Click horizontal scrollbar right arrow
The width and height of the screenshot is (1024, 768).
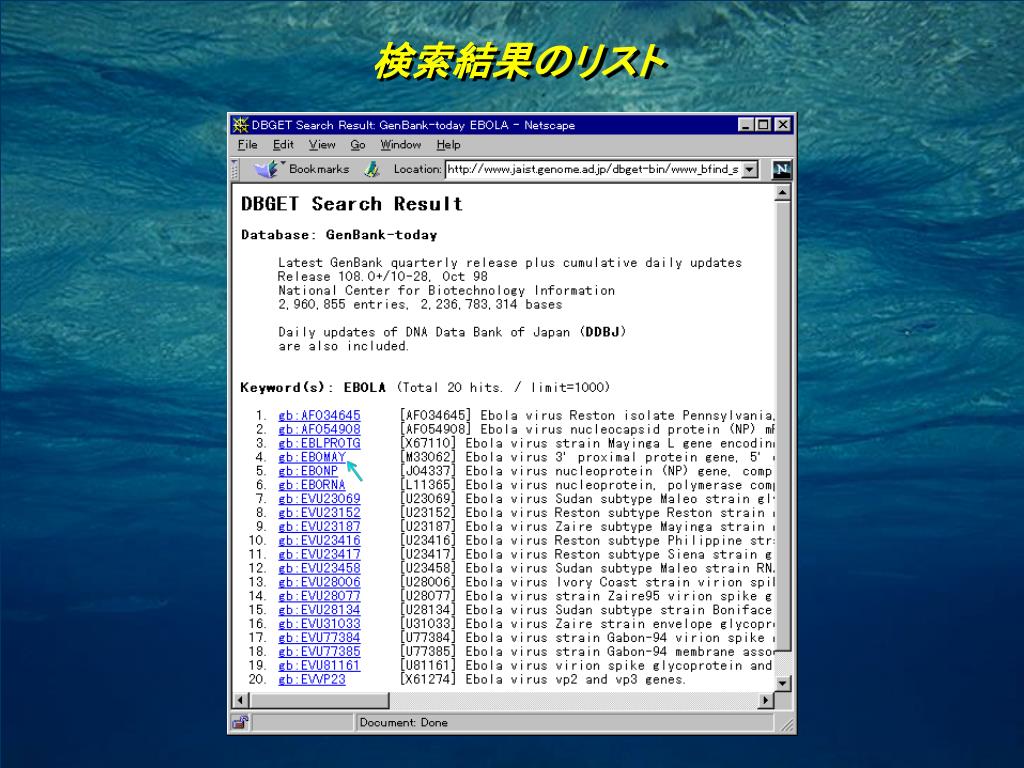coord(765,700)
